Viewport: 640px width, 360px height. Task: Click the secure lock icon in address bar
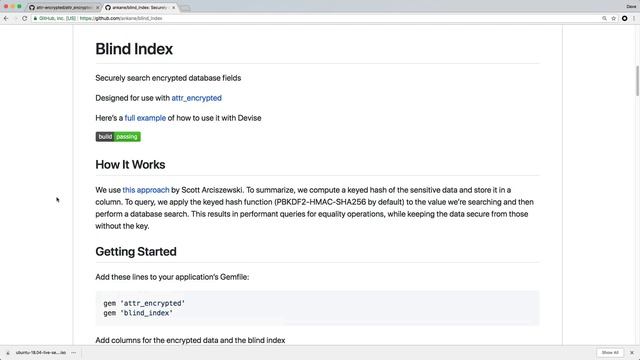(x=36, y=18)
